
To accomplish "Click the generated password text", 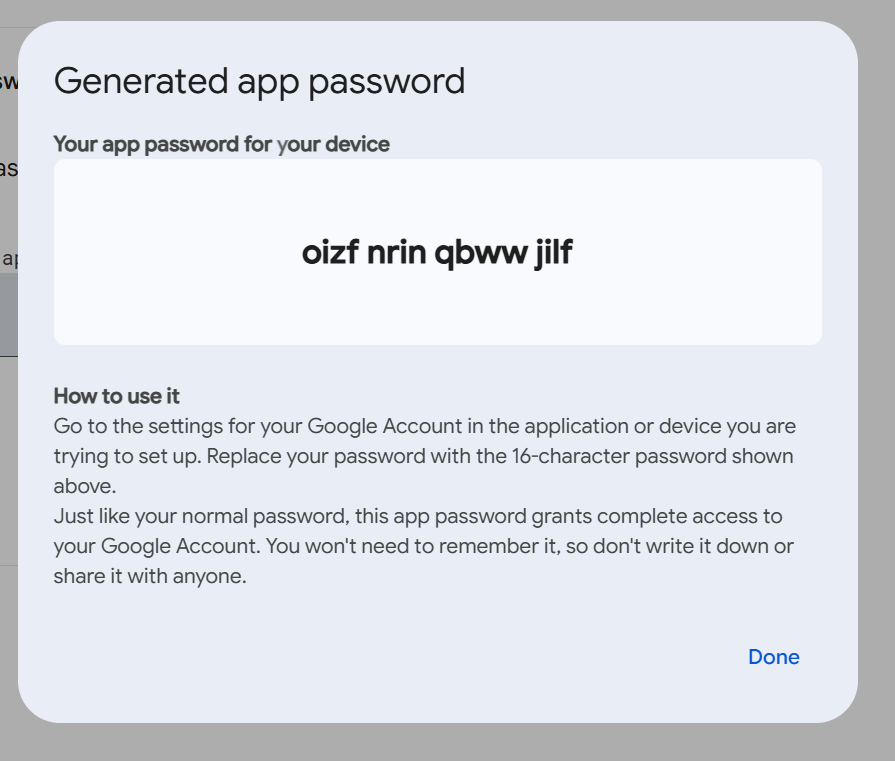I will (x=437, y=252).
